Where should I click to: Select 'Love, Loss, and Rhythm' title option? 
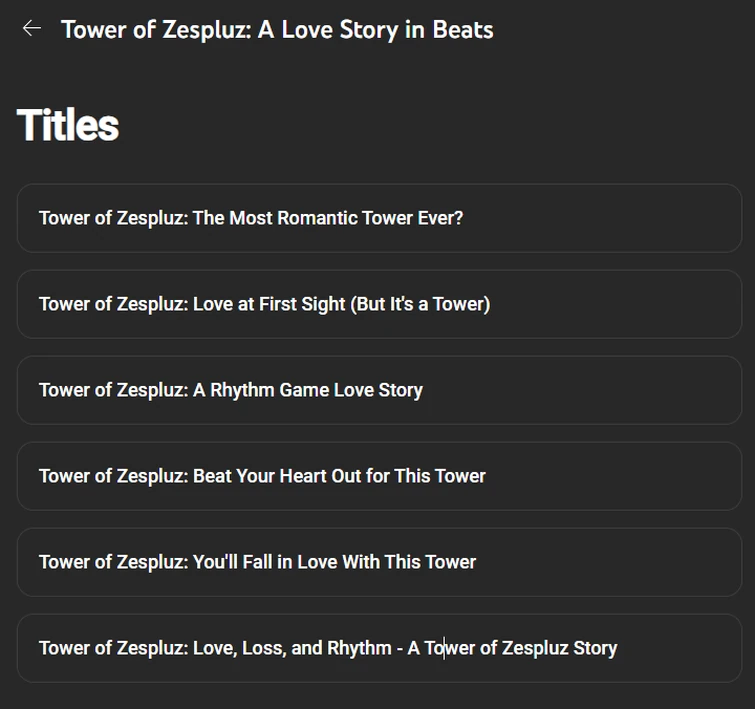pyautogui.click(x=378, y=648)
